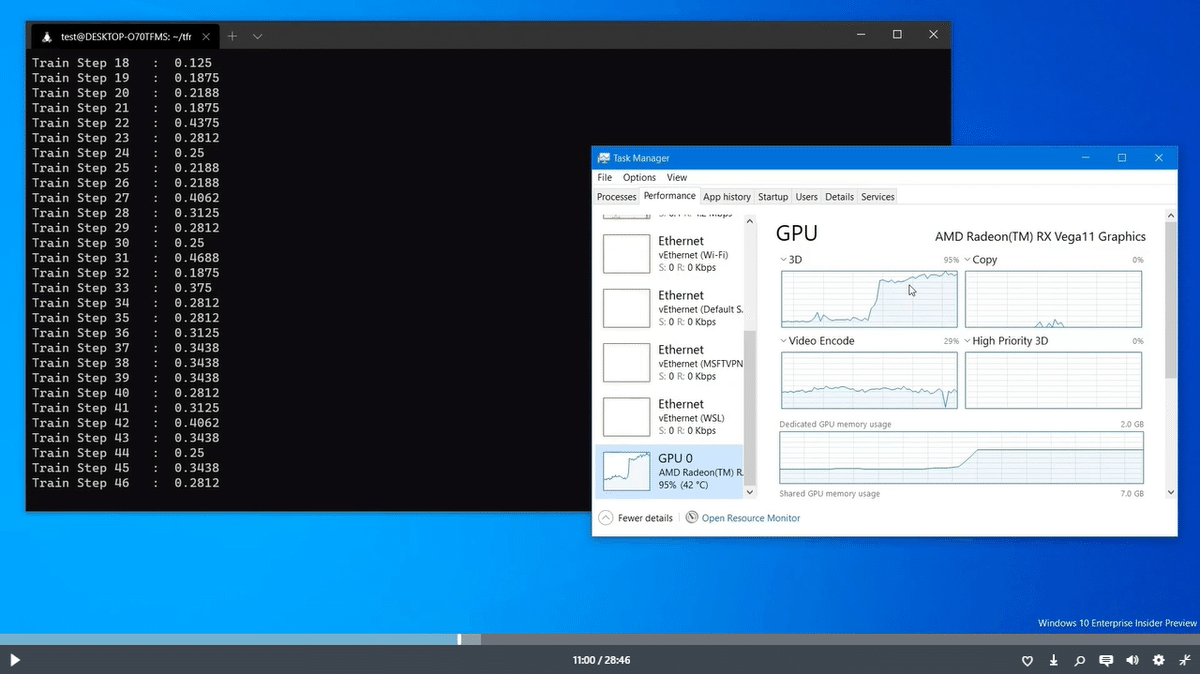Switch to Processes tab

(616, 197)
